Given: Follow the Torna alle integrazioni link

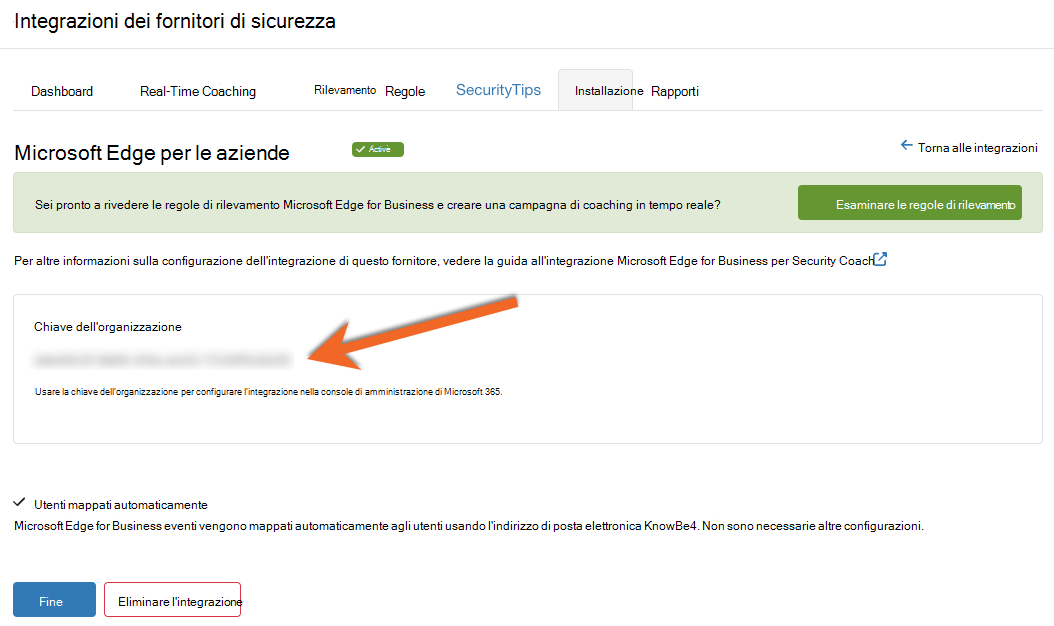Looking at the screenshot, I should [x=977, y=148].
